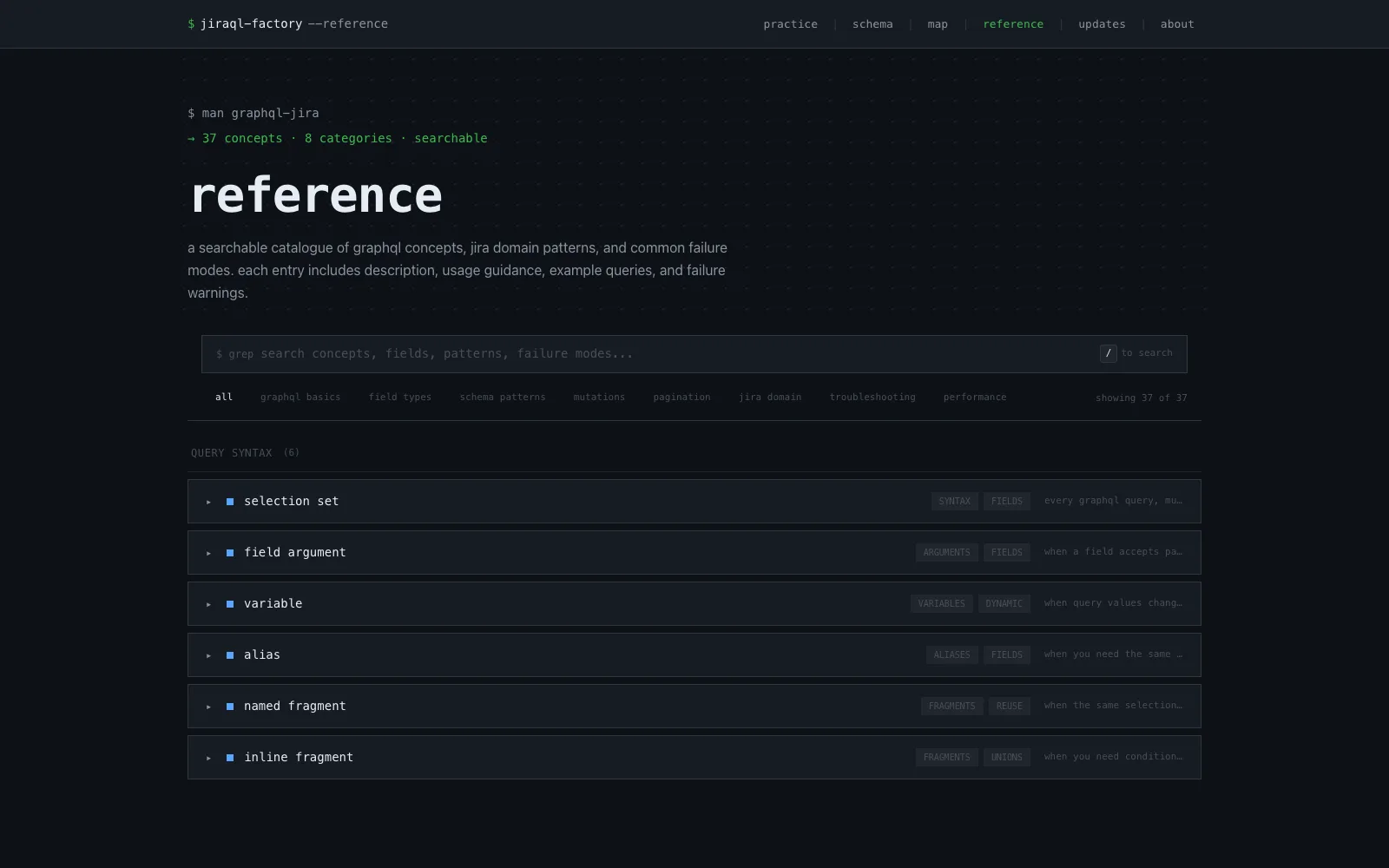1389x868 pixels.
Task: Filter by performance category
Action: (x=975, y=397)
